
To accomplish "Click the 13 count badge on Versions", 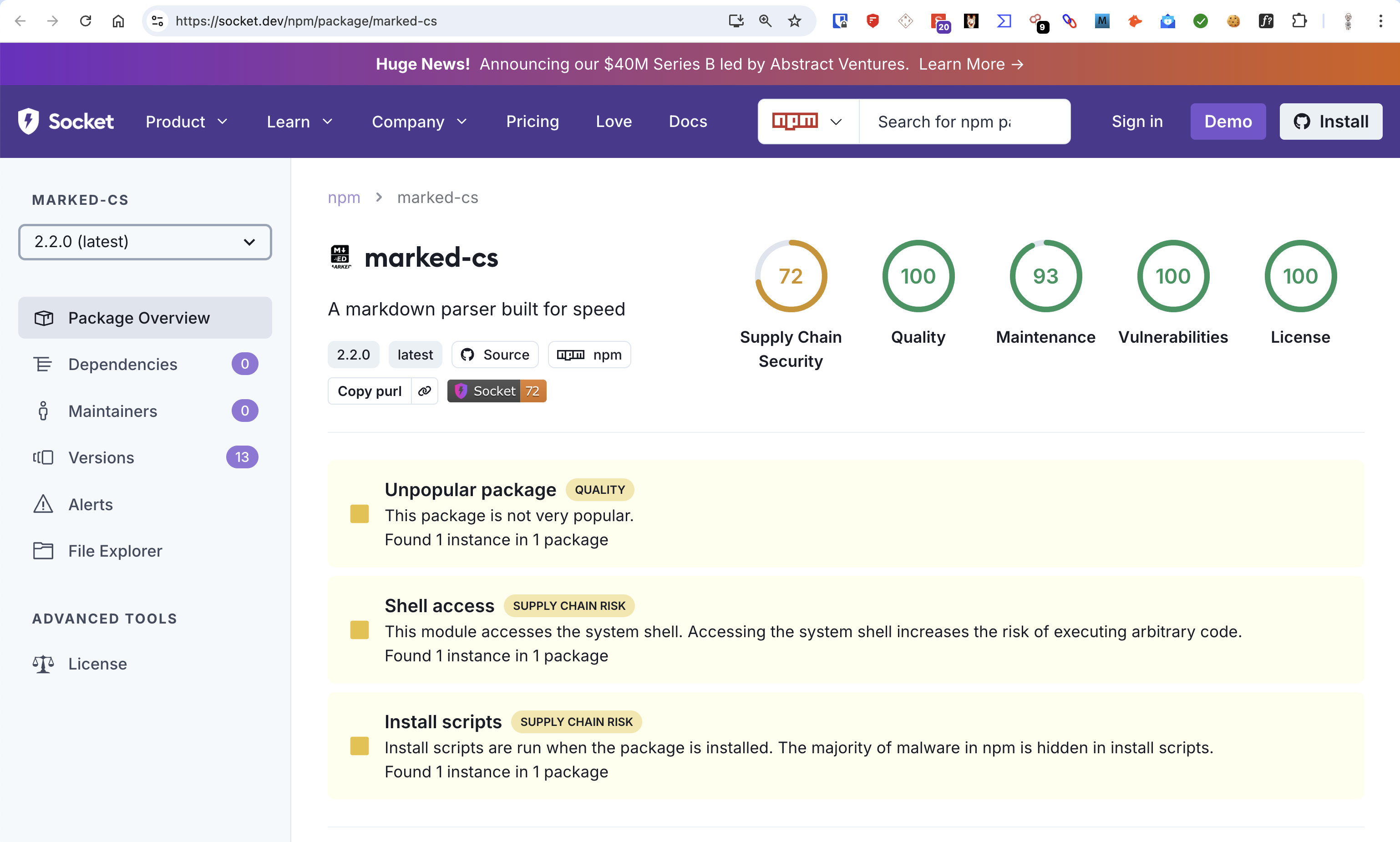I will 242,457.
